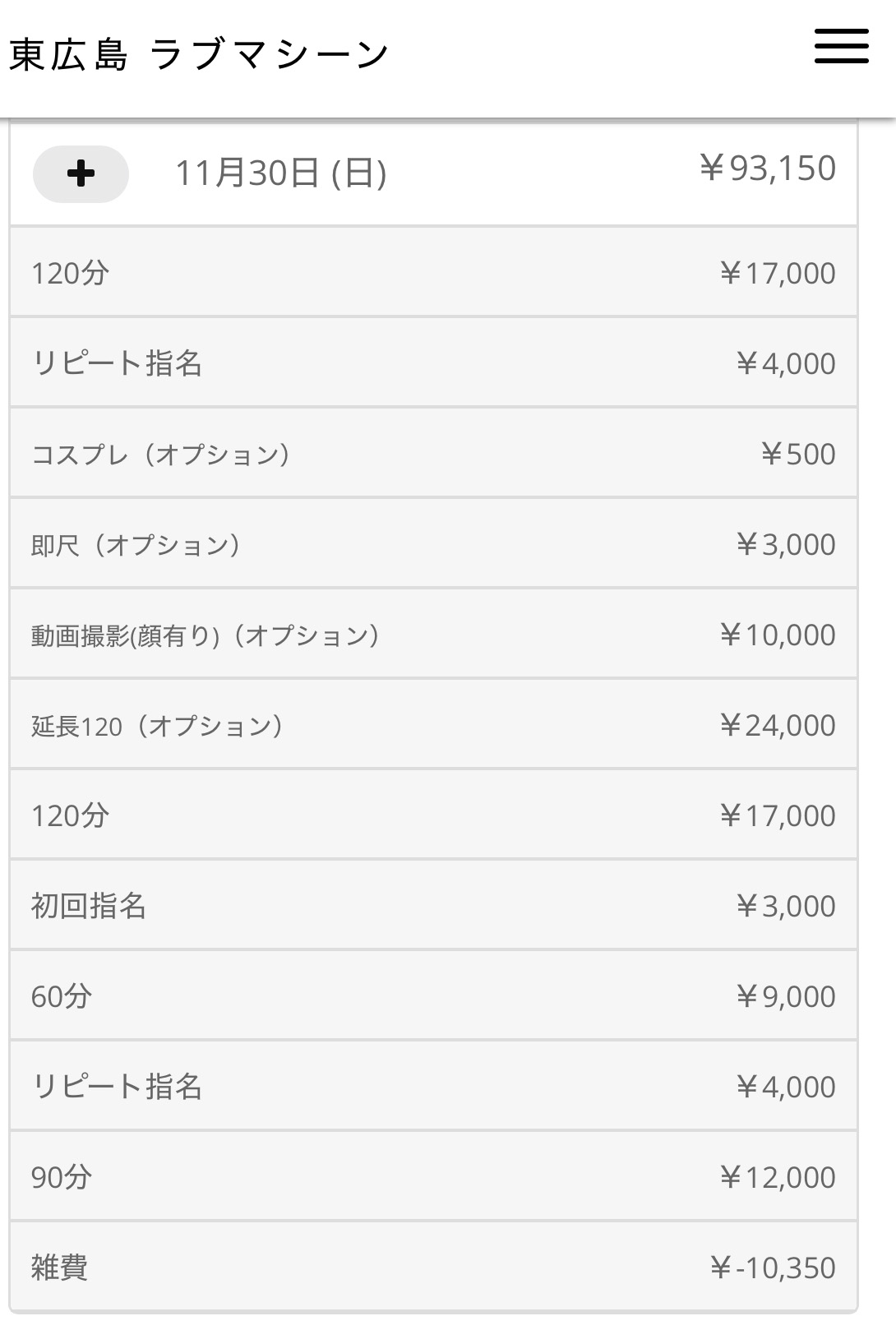Click the ¥93,150 daily total amount

click(x=768, y=169)
